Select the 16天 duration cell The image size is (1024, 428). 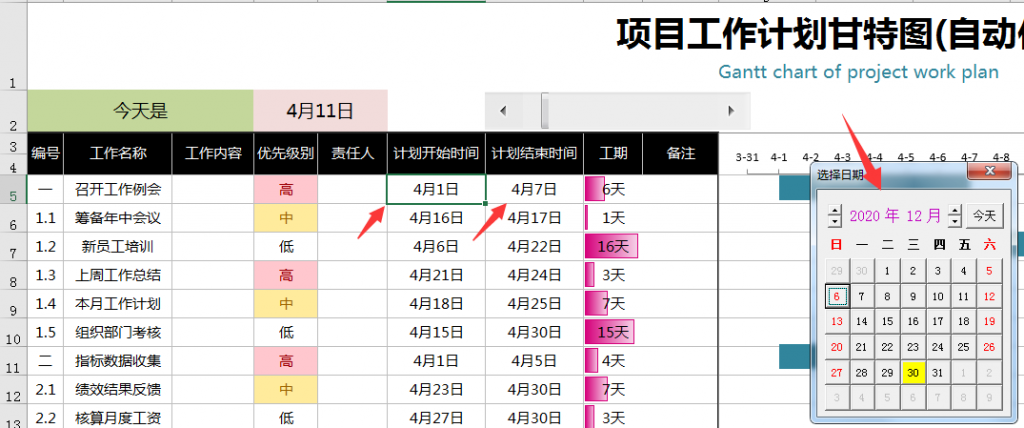tap(613, 247)
